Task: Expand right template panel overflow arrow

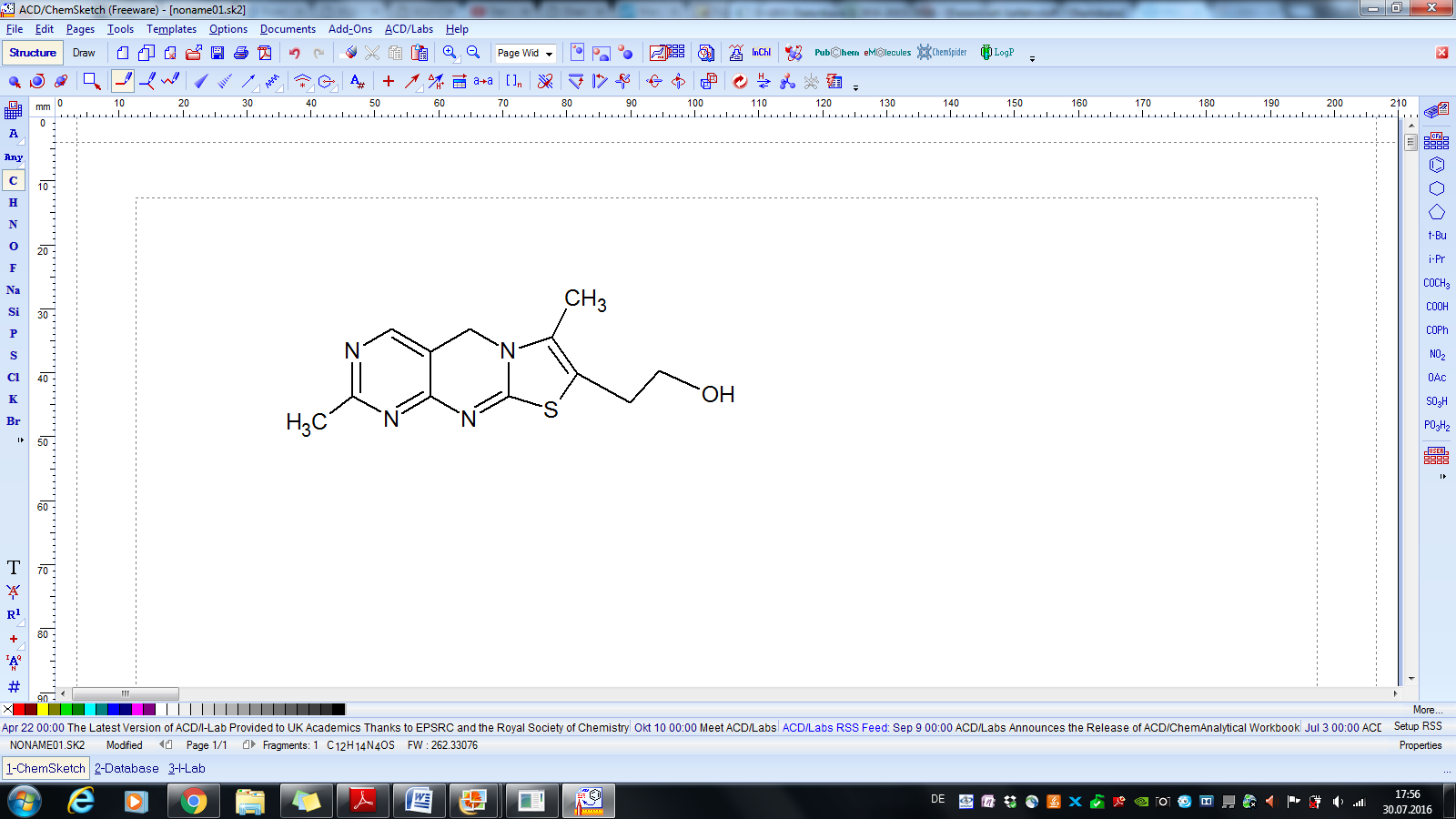Action: point(1442,477)
